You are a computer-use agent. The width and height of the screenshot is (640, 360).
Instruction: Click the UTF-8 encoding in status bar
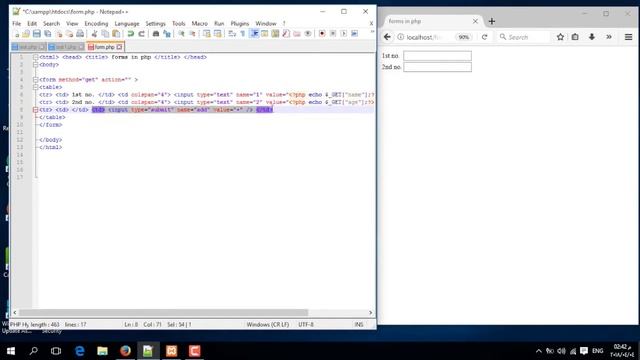pyautogui.click(x=306, y=324)
